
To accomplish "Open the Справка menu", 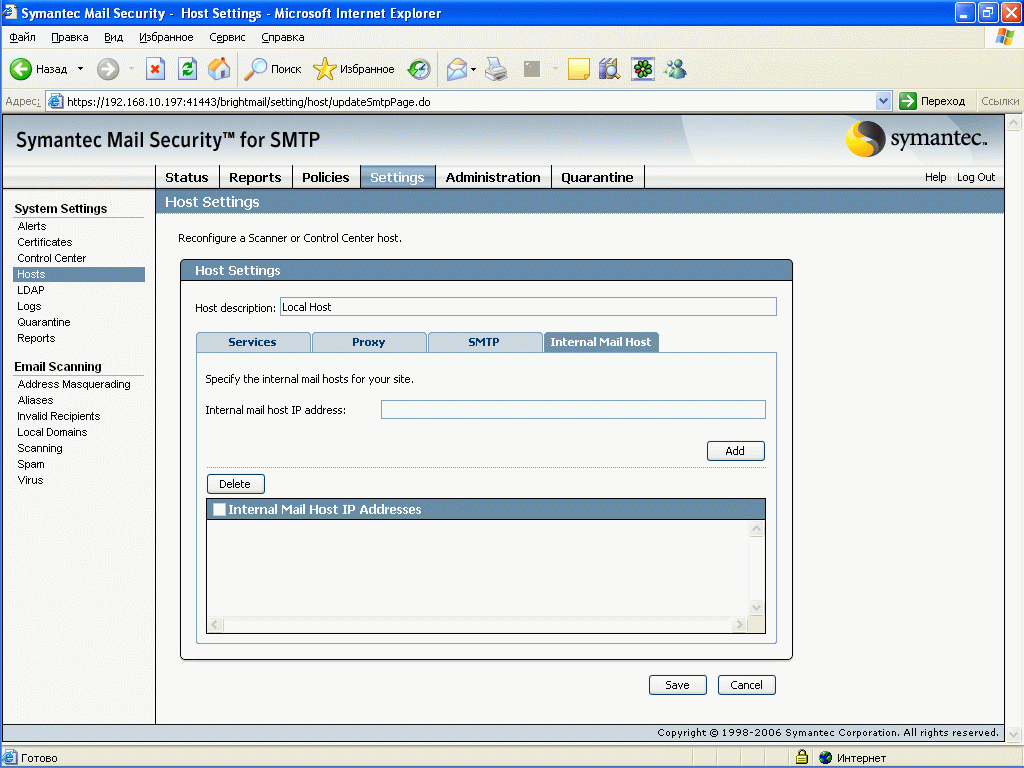I will pos(283,37).
